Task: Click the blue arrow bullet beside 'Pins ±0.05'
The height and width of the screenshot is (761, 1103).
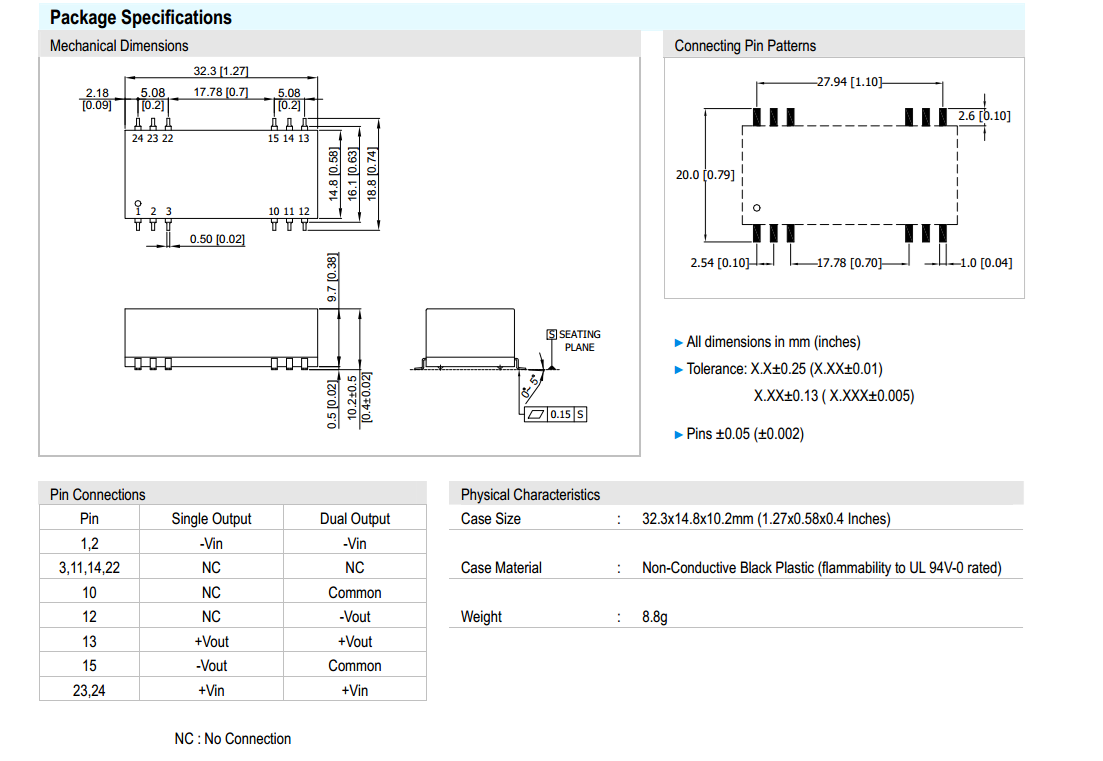Action: pyautogui.click(x=679, y=434)
